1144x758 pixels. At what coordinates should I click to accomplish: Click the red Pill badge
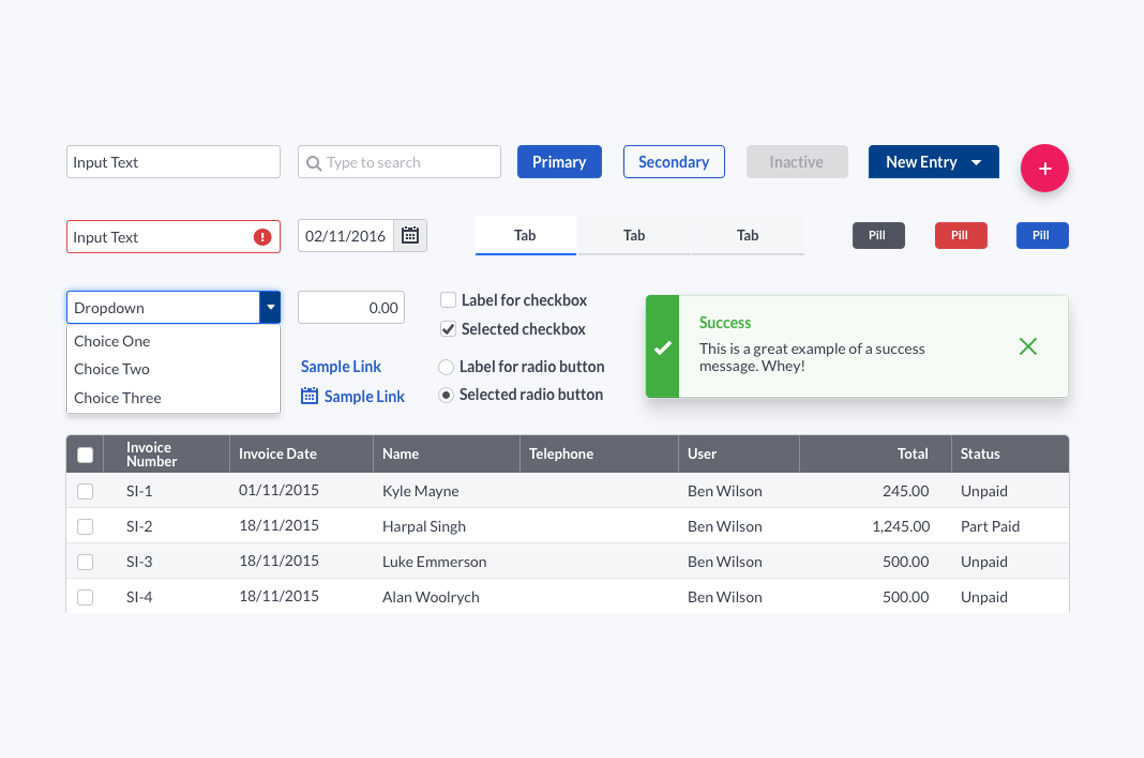(961, 236)
